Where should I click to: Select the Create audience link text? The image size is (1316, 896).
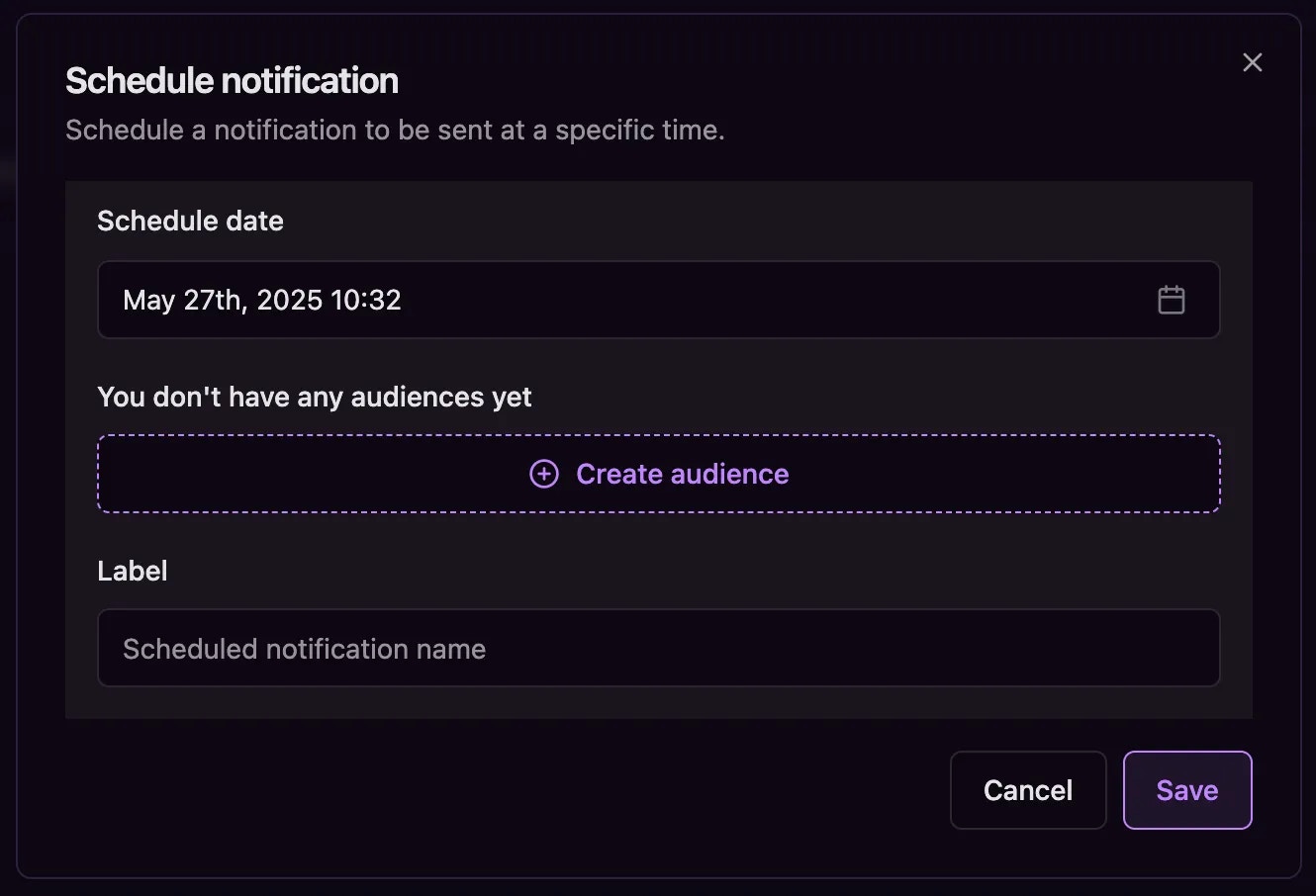pos(683,474)
